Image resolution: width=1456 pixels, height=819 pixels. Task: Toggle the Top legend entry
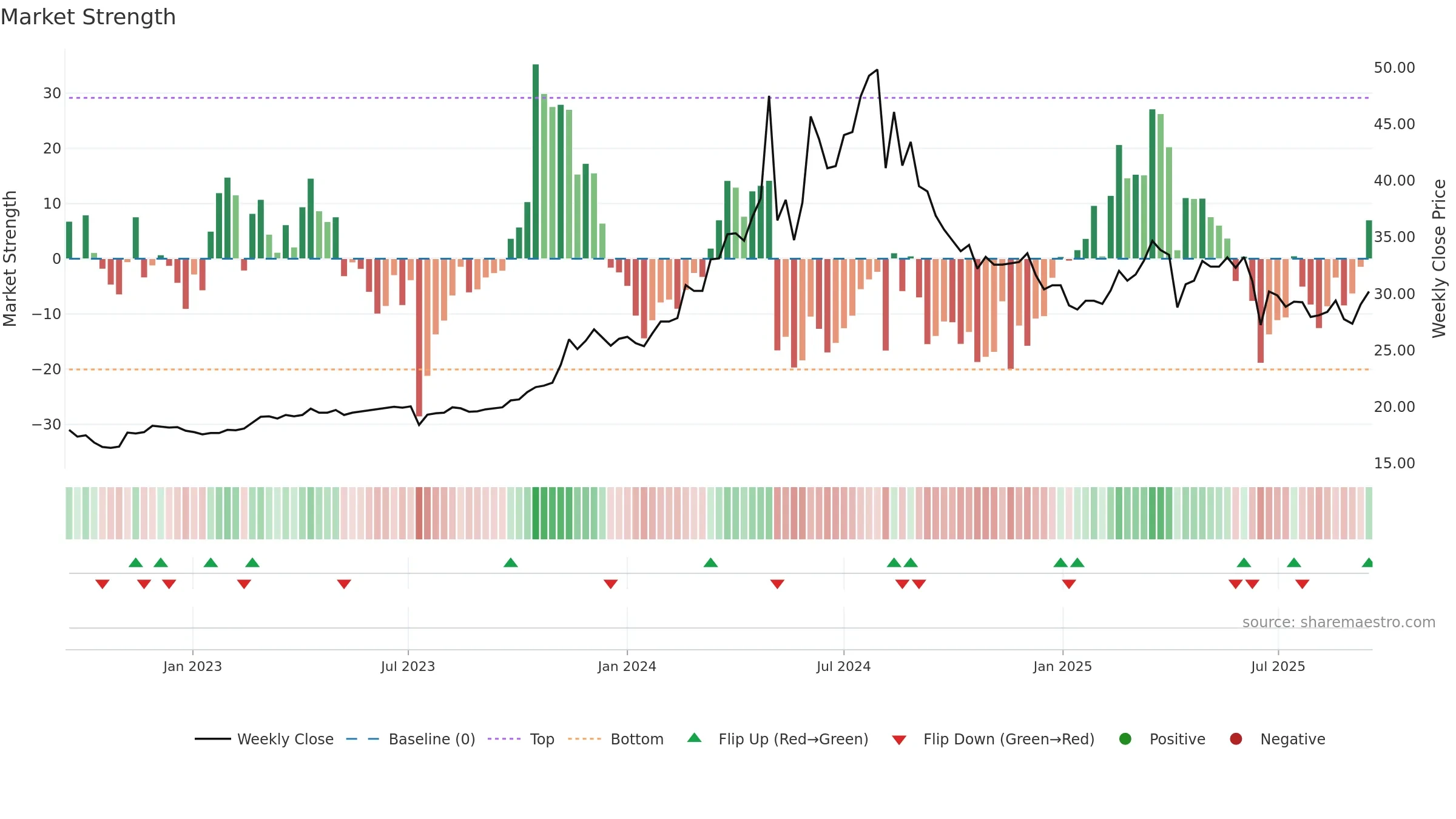pos(521,739)
